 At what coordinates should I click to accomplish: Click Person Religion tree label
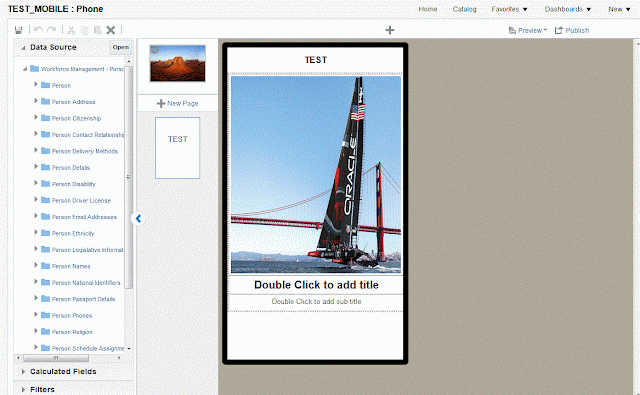(x=72, y=332)
